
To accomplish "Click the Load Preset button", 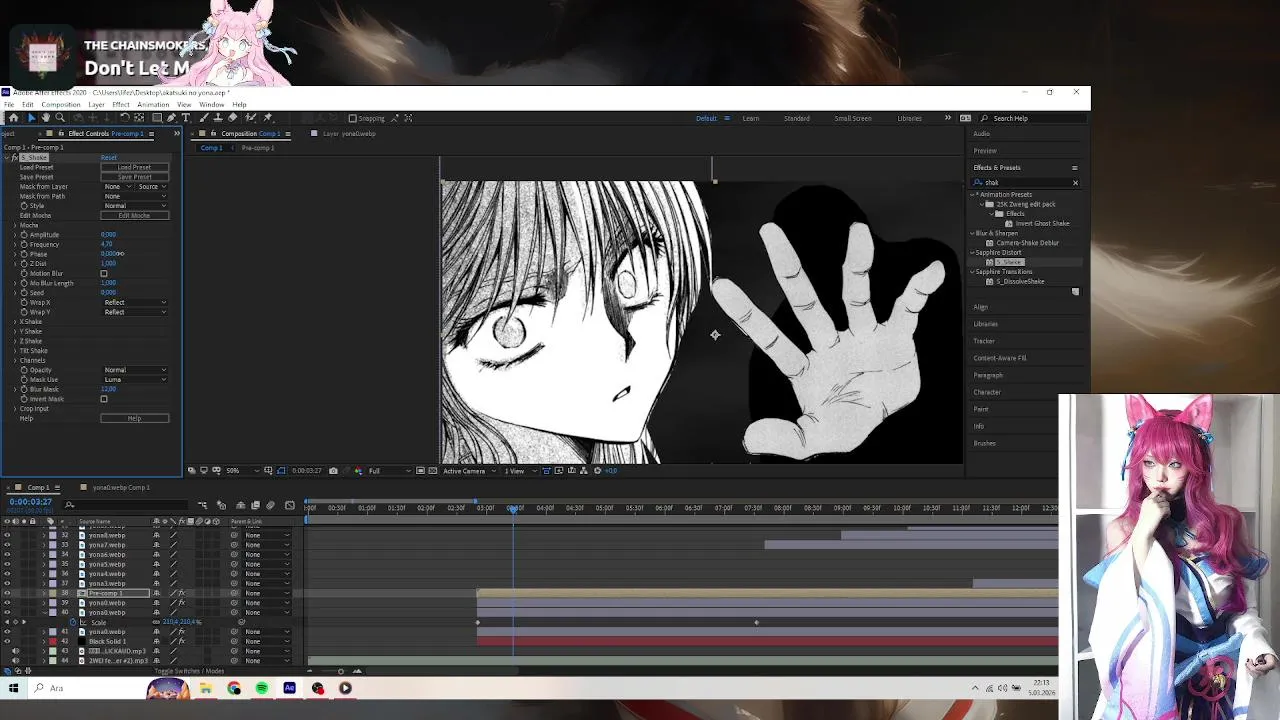I will click(x=135, y=168).
